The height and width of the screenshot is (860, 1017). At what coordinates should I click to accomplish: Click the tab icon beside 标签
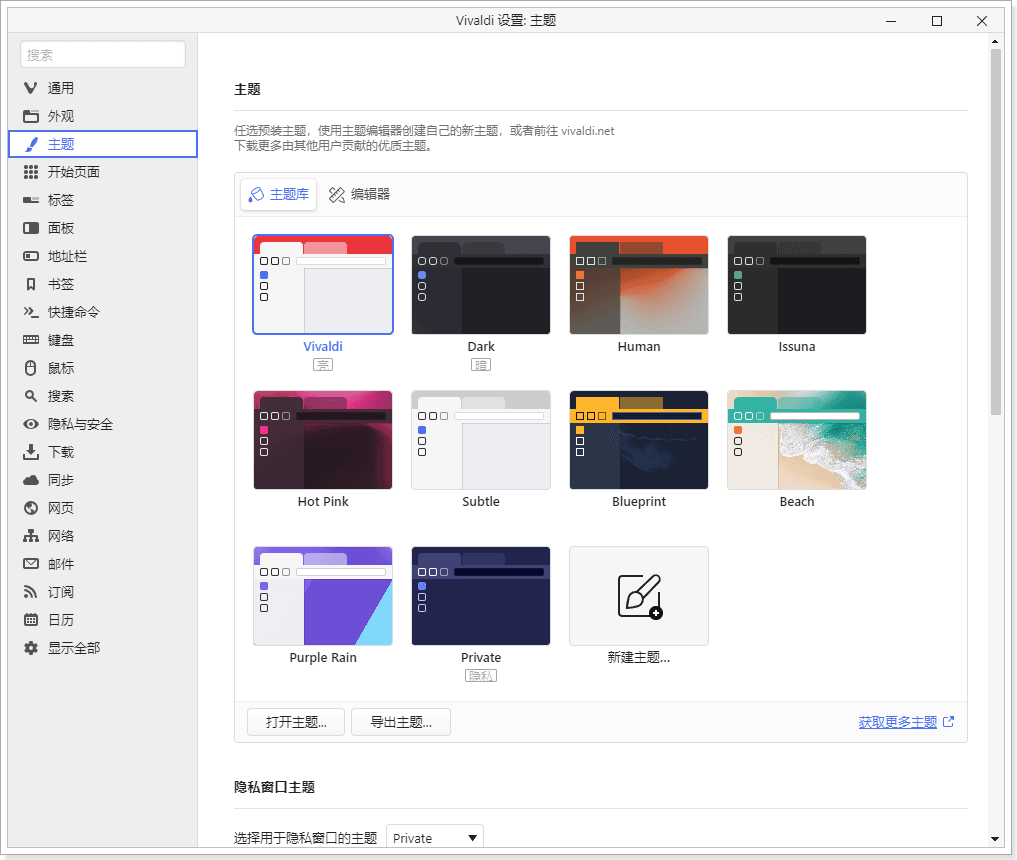click(x=30, y=200)
